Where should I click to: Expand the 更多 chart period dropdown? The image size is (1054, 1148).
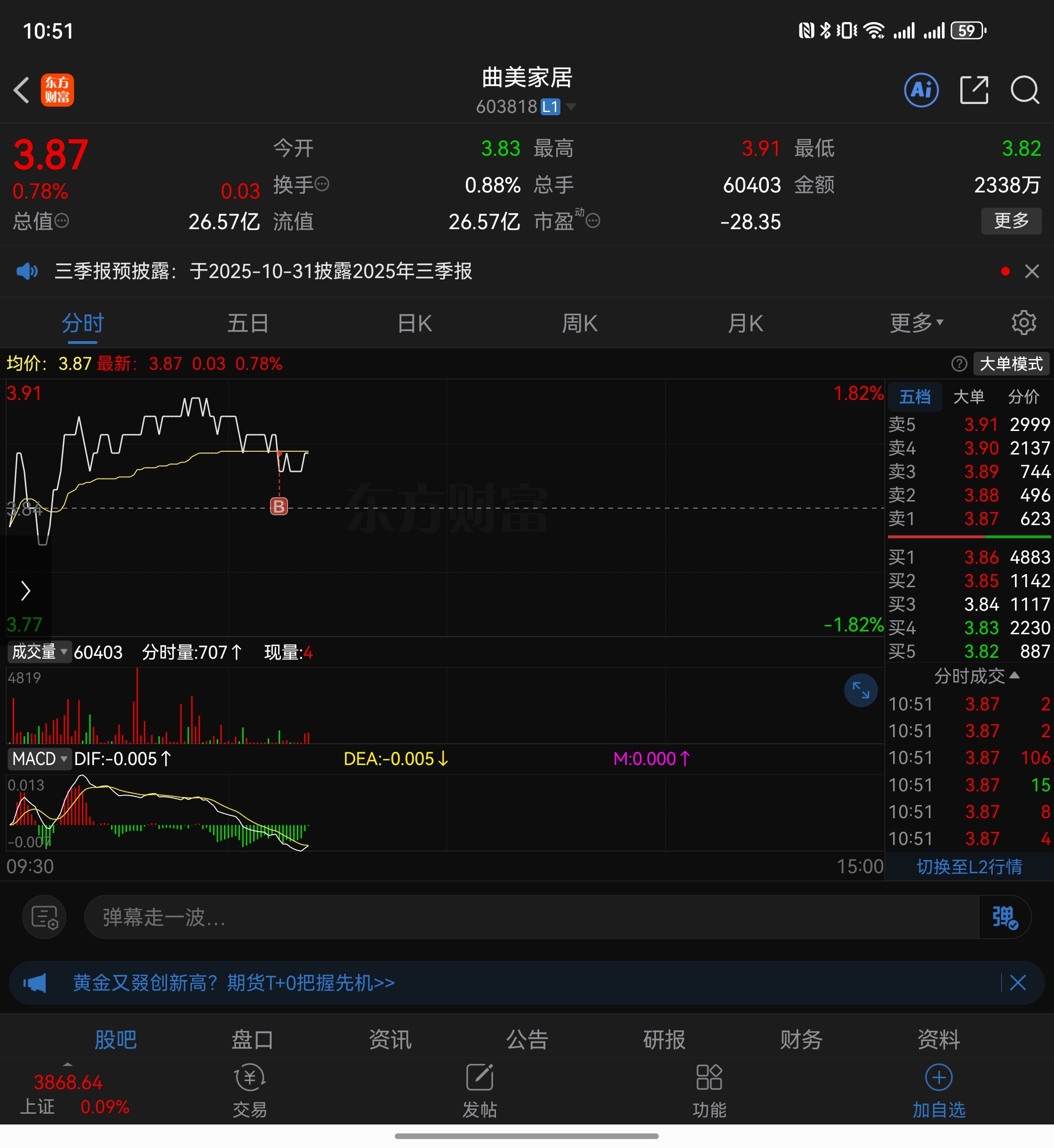(x=916, y=323)
